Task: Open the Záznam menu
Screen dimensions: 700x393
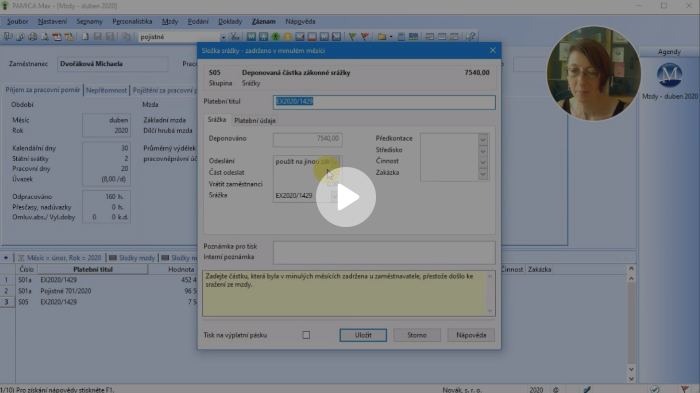Action: [x=263, y=21]
